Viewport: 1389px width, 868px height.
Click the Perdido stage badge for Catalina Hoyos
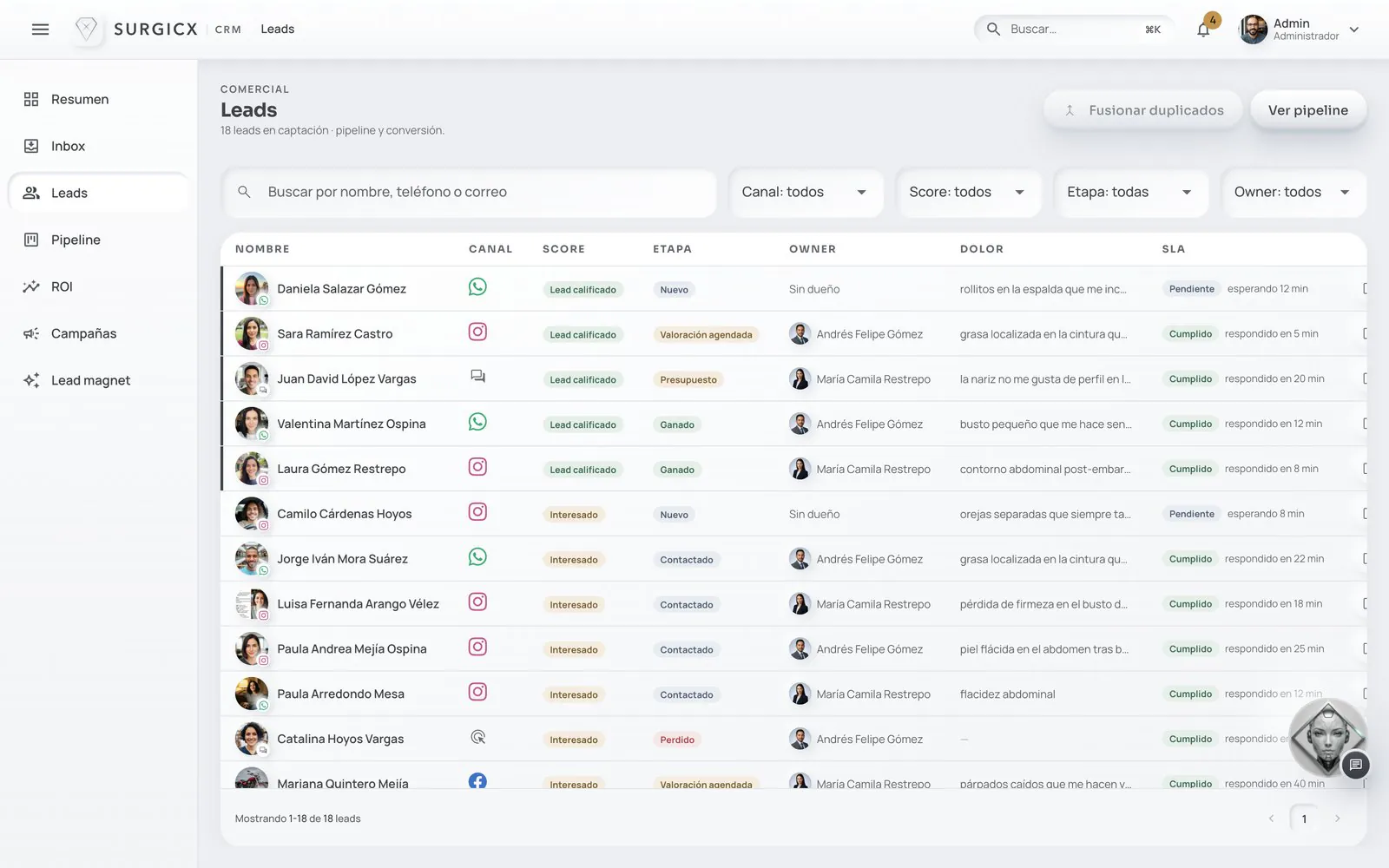677,740
